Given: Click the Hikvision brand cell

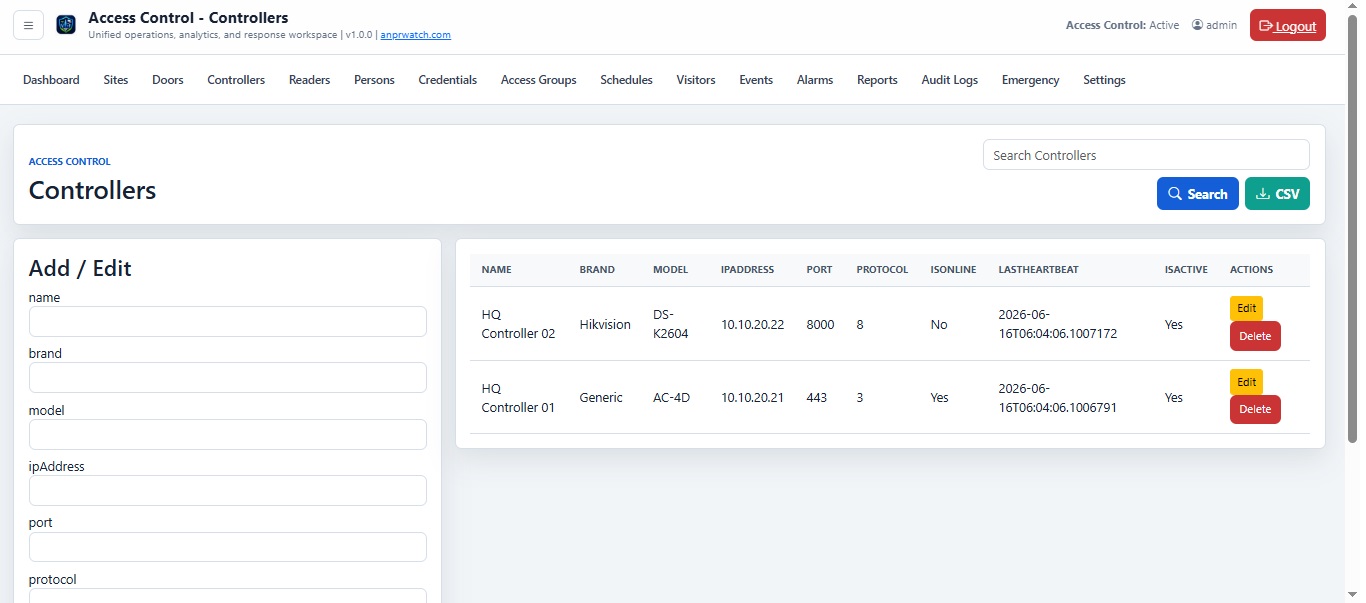Looking at the screenshot, I should pyautogui.click(x=605, y=325).
